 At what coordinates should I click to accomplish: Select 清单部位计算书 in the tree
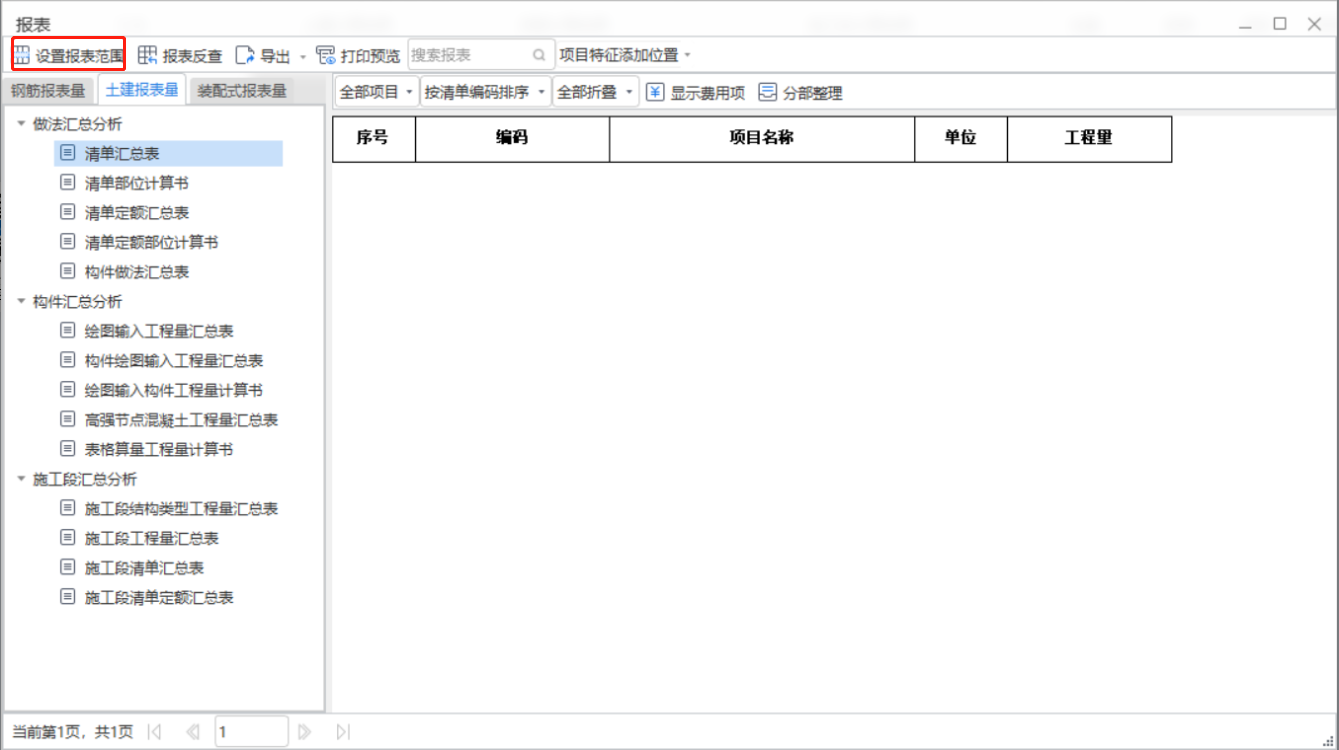pos(137,183)
